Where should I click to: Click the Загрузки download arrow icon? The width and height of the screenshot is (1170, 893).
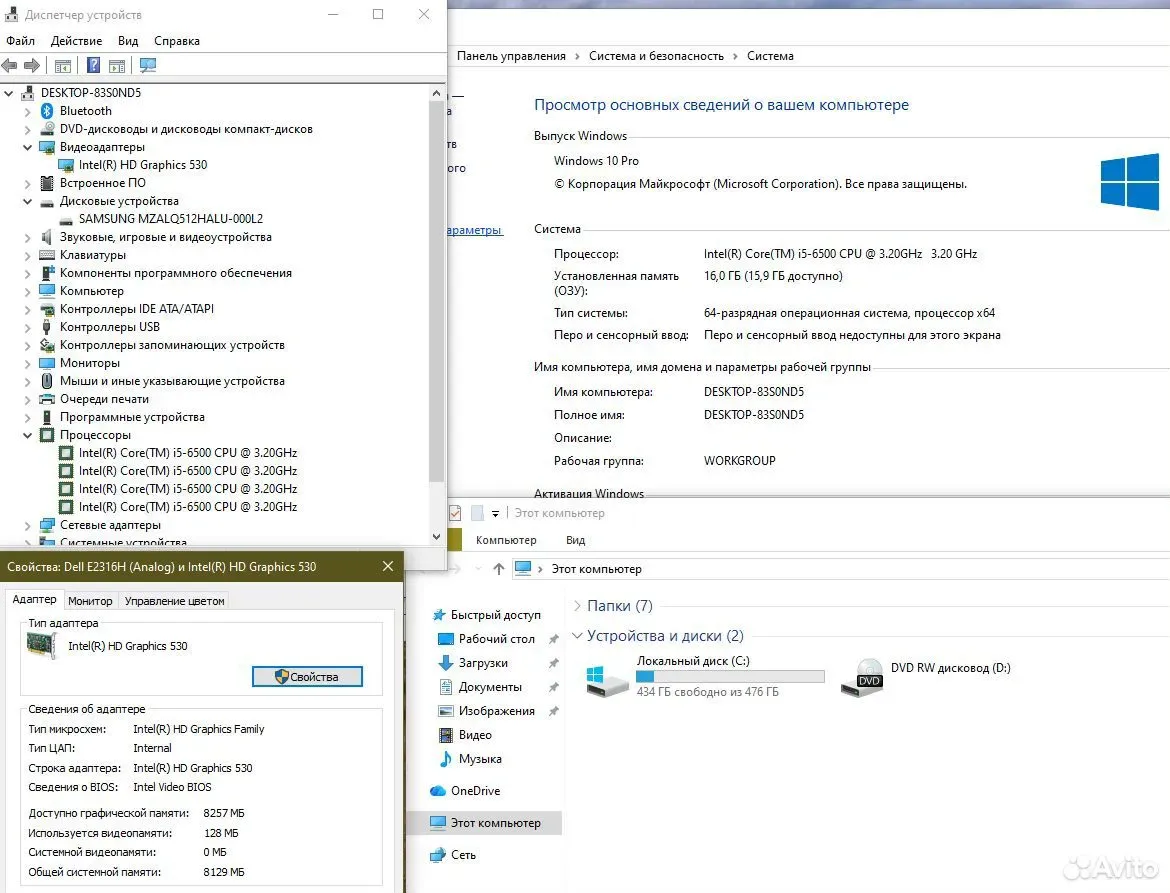445,662
